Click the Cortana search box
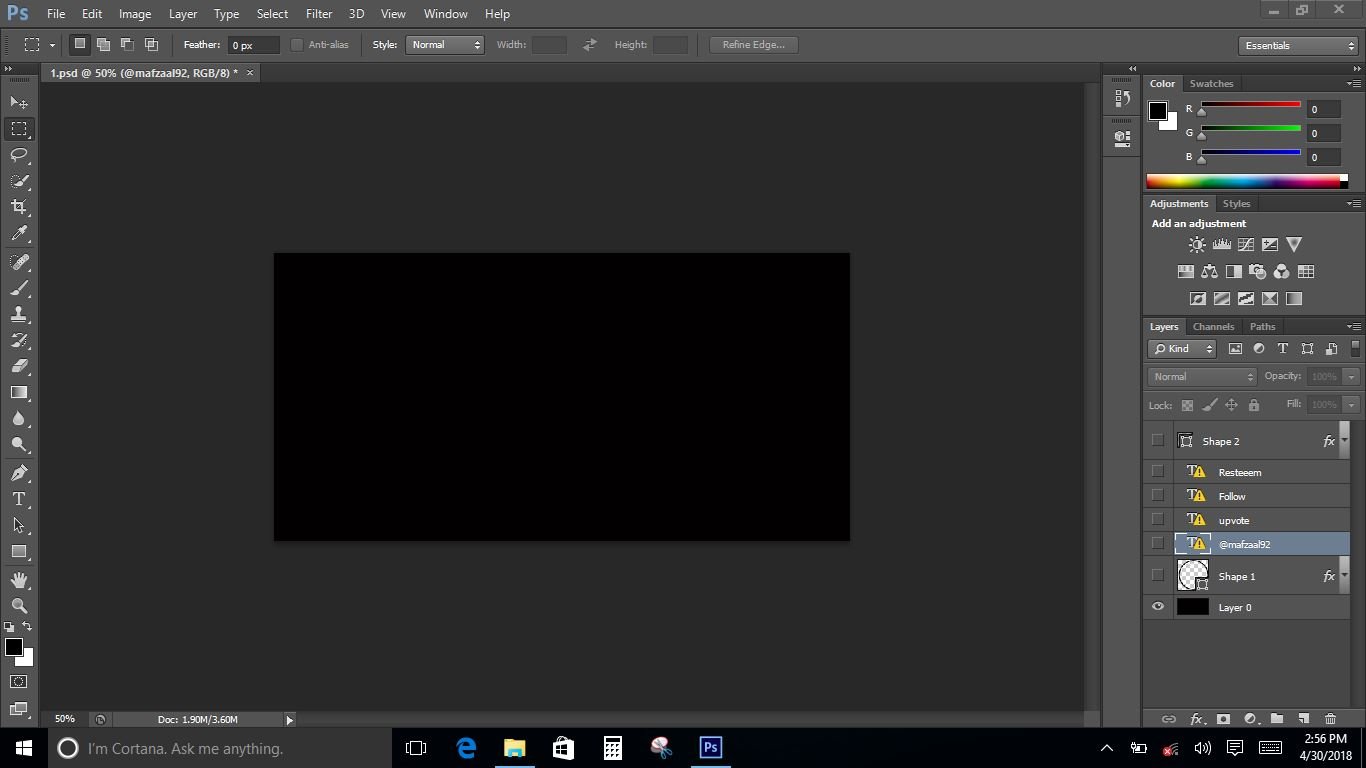Viewport: 1366px width, 768px height. pyautogui.click(x=219, y=748)
